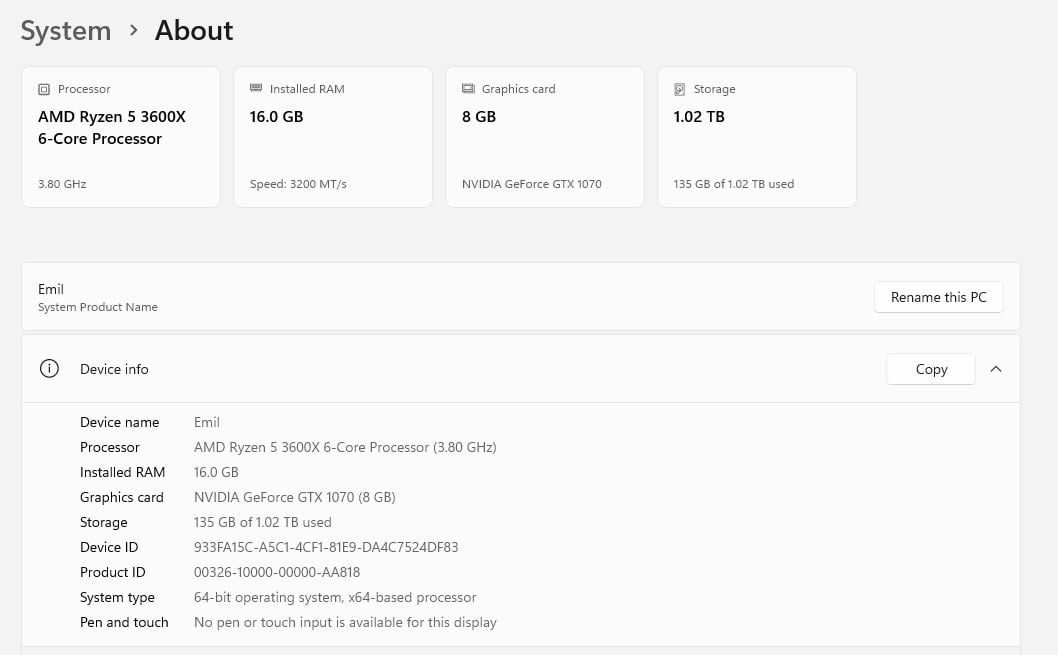
Task: Click the Device name value 'Emil'
Action: coord(206,422)
